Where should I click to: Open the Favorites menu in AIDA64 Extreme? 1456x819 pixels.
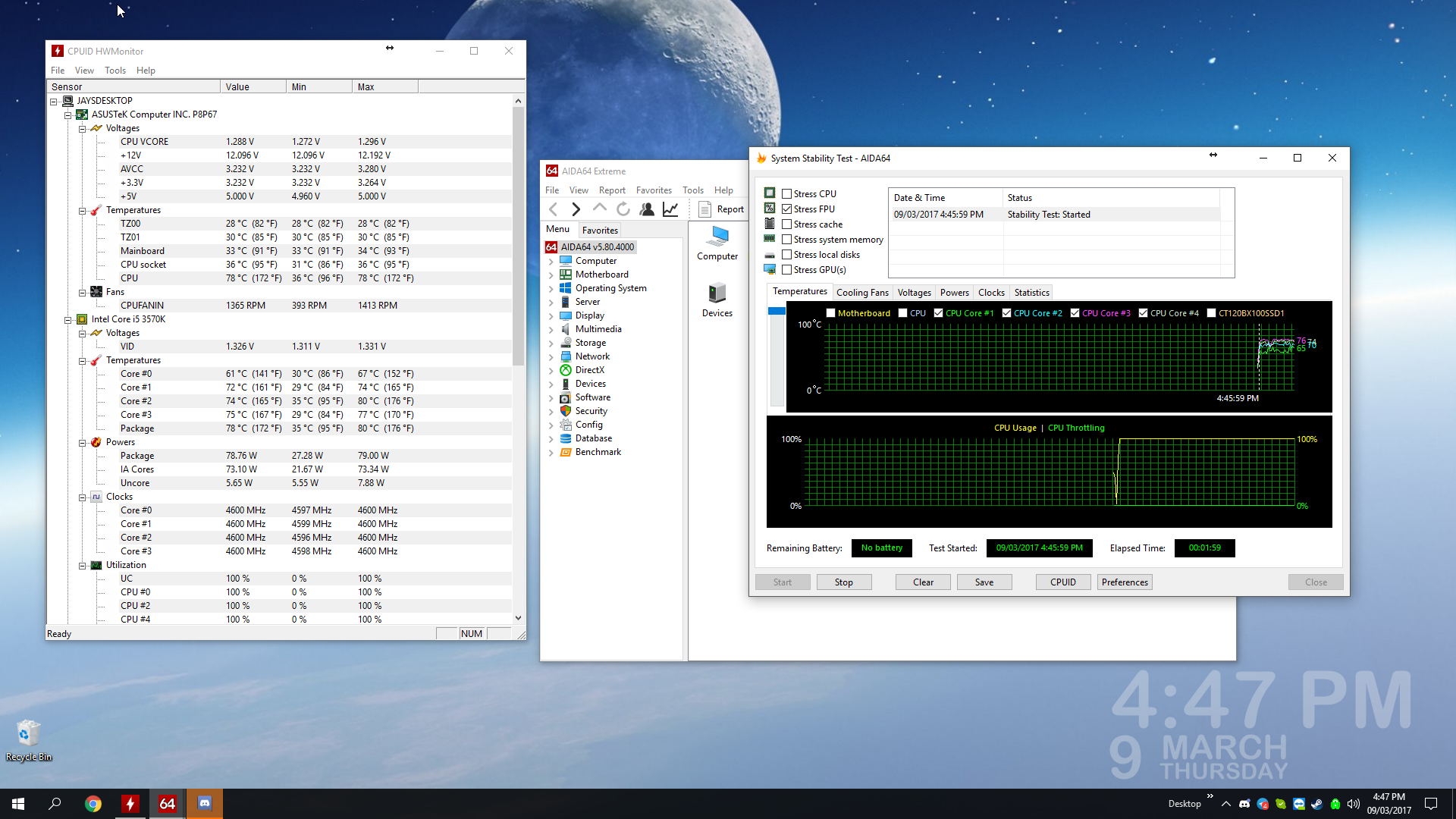click(x=654, y=190)
